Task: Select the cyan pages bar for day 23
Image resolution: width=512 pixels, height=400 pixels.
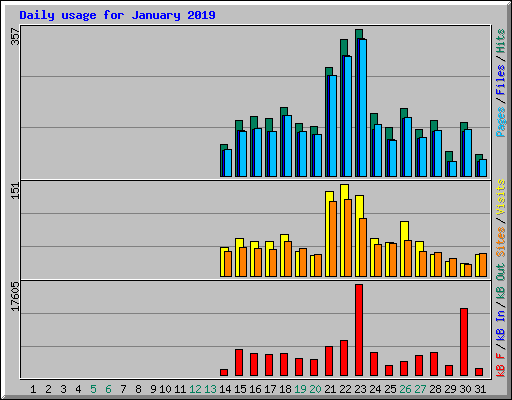Action: (363, 108)
